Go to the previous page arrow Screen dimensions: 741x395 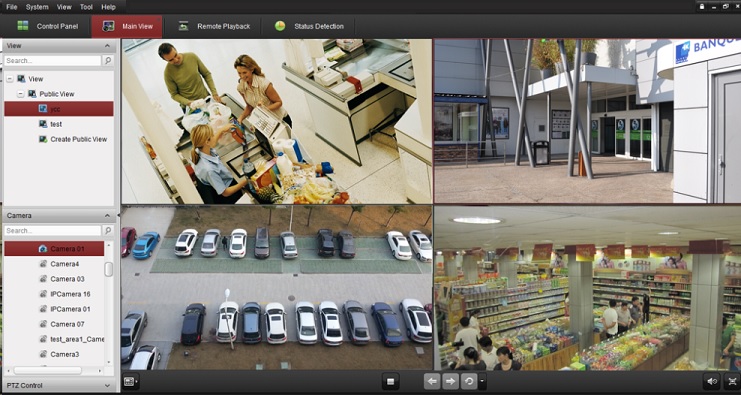point(432,381)
